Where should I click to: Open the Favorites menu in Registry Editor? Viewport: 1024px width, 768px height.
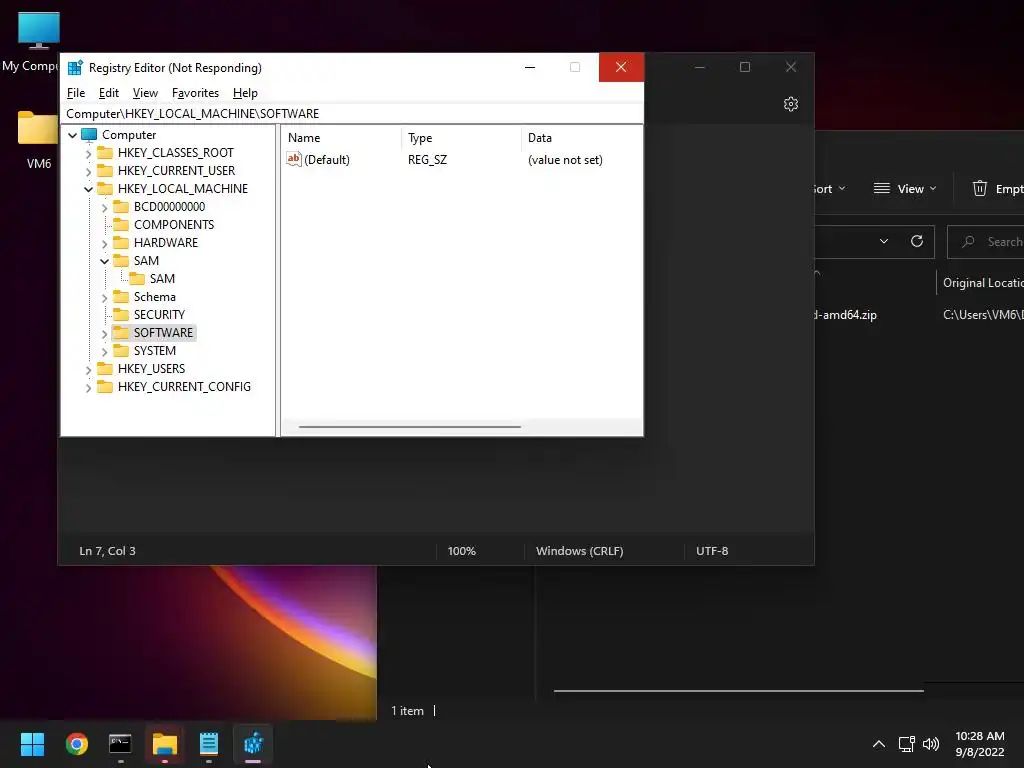click(x=195, y=93)
